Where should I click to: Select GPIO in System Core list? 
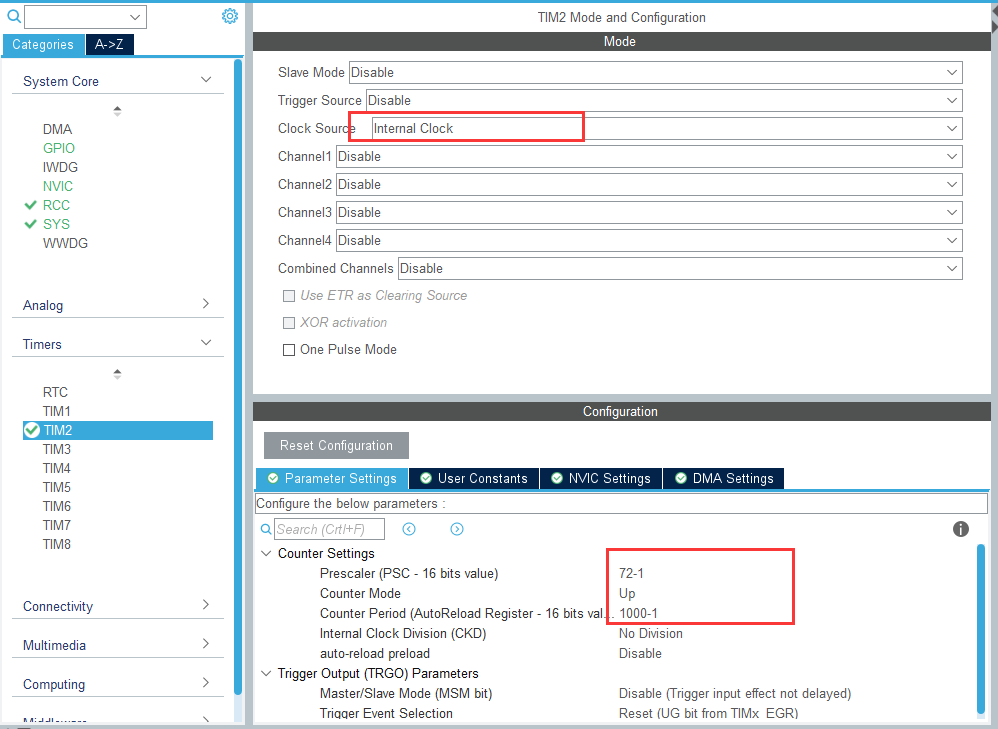tap(59, 148)
